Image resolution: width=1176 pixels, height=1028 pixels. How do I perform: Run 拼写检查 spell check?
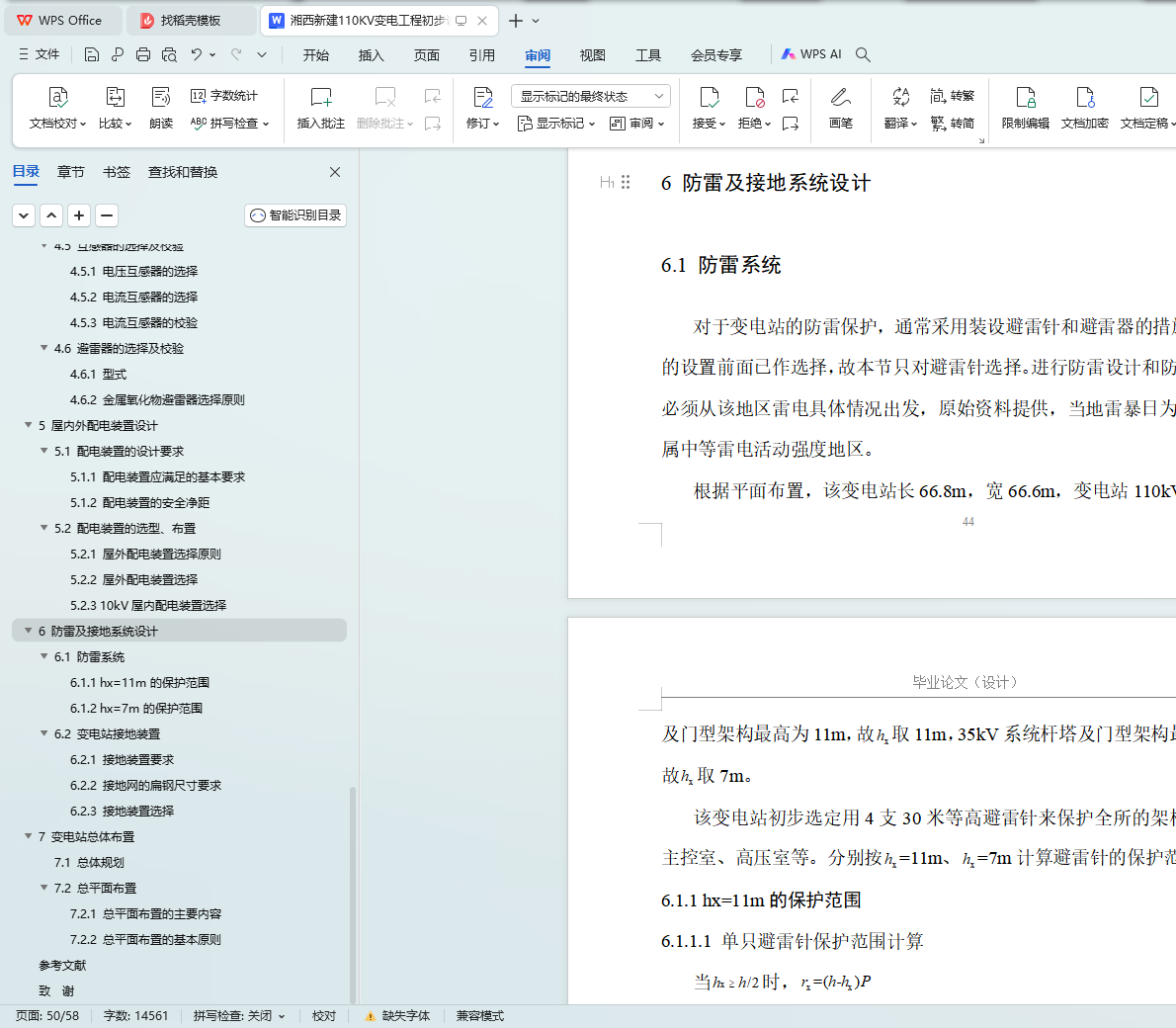point(229,123)
